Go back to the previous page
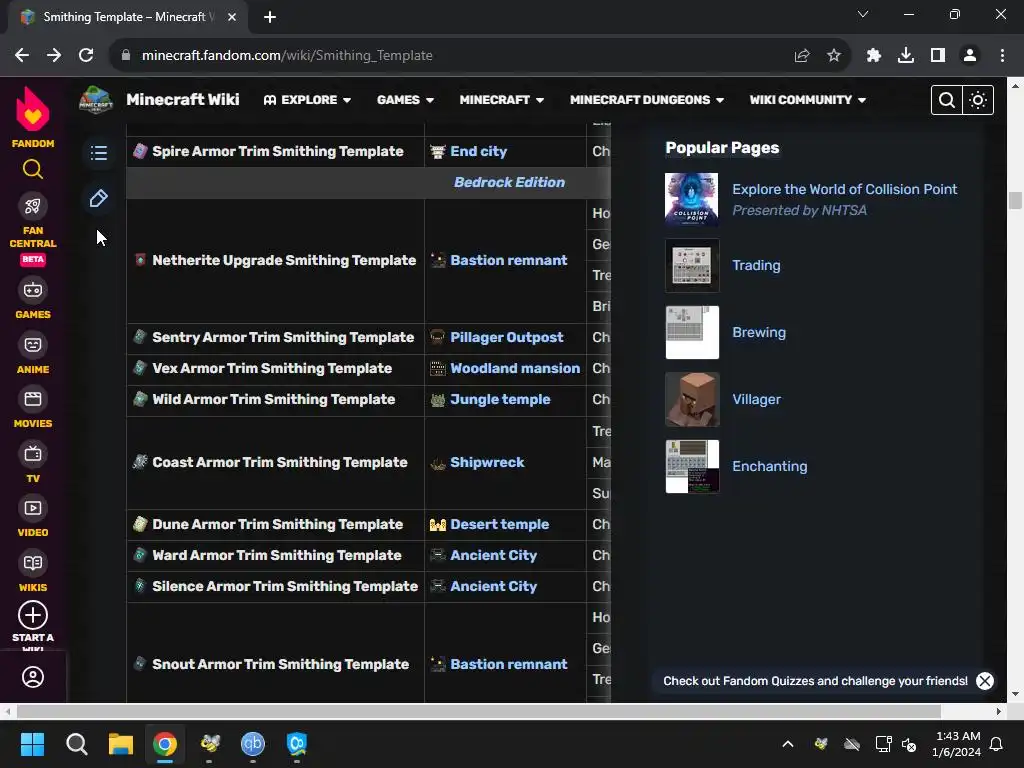The height and width of the screenshot is (768, 1024). click(x=22, y=56)
